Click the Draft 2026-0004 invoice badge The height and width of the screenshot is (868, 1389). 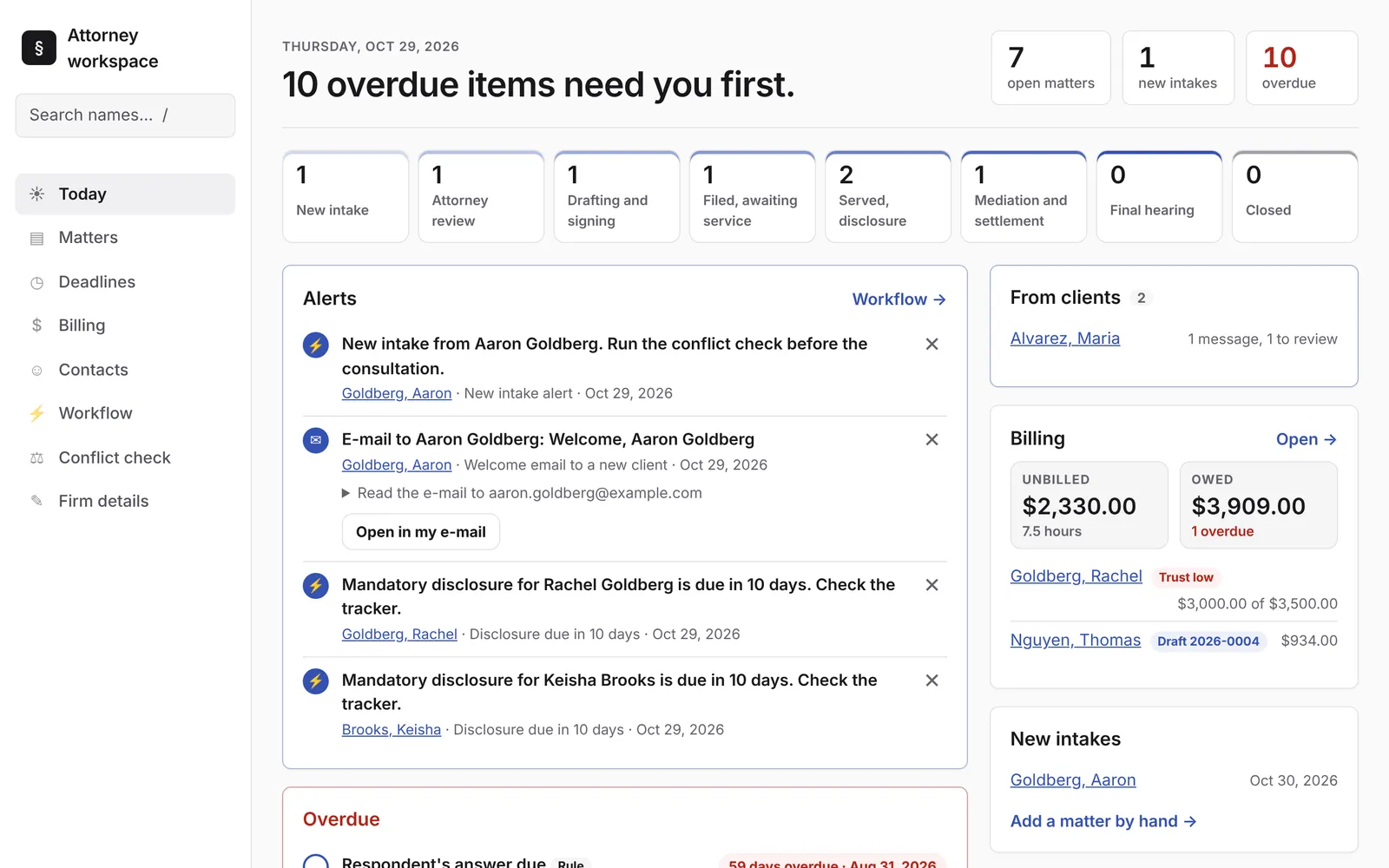pyautogui.click(x=1208, y=641)
